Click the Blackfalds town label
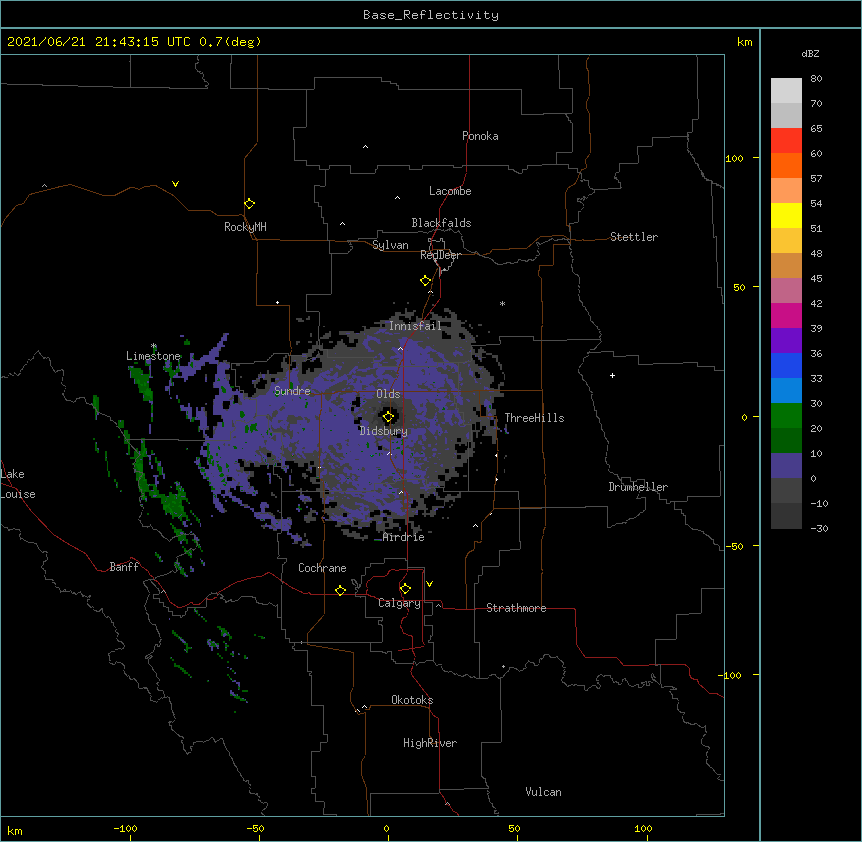 441,223
